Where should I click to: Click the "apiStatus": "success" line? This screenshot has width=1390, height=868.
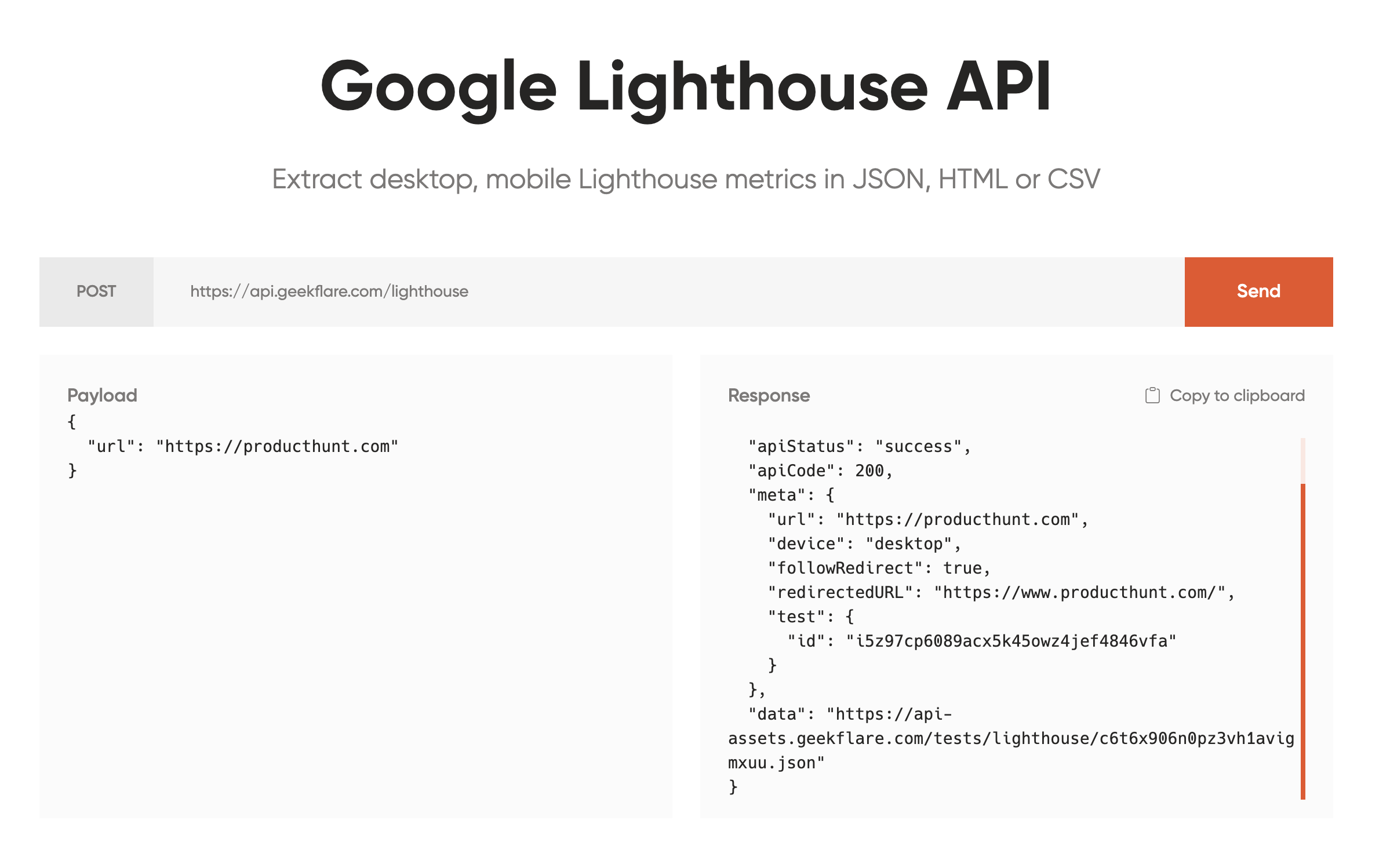[859, 446]
